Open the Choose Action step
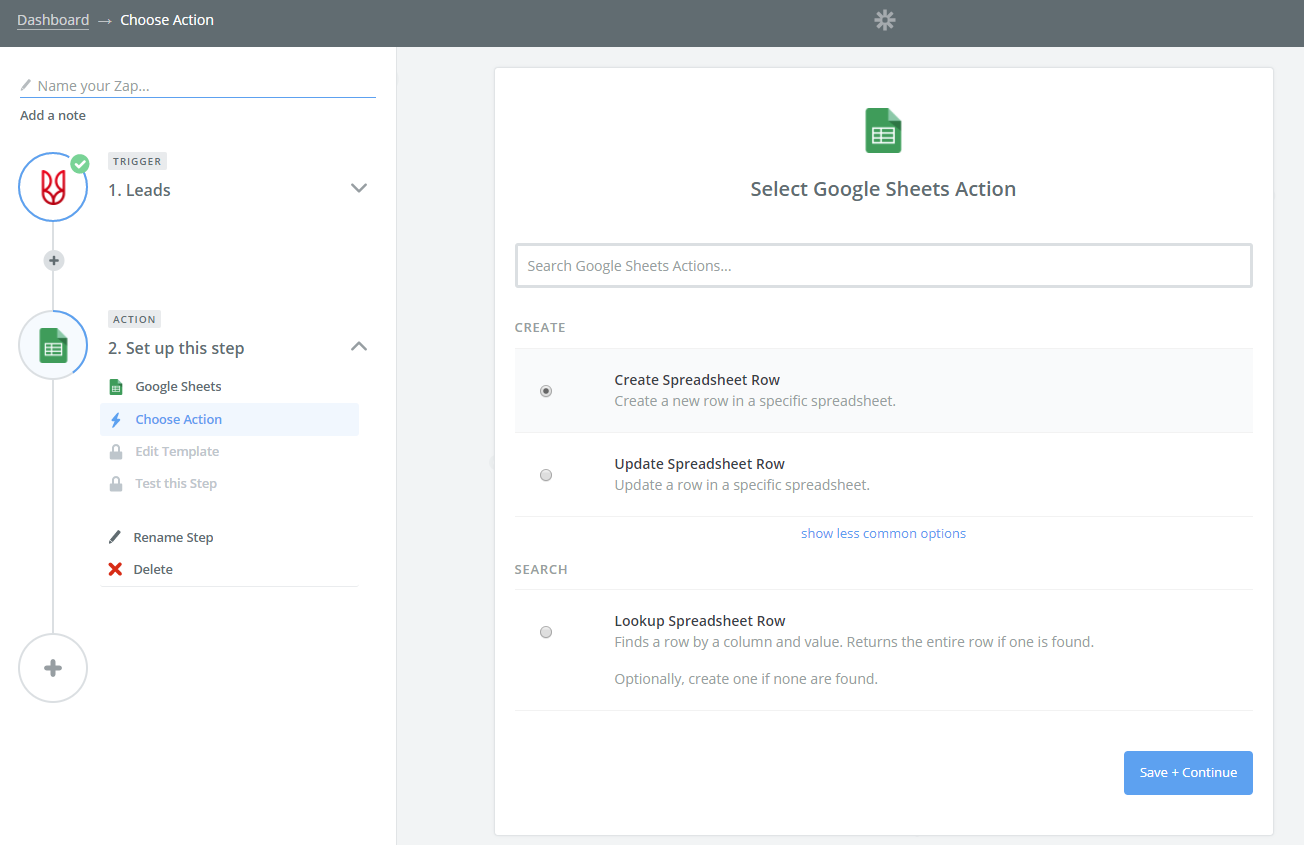This screenshot has height=845, width=1304. pyautogui.click(x=229, y=420)
